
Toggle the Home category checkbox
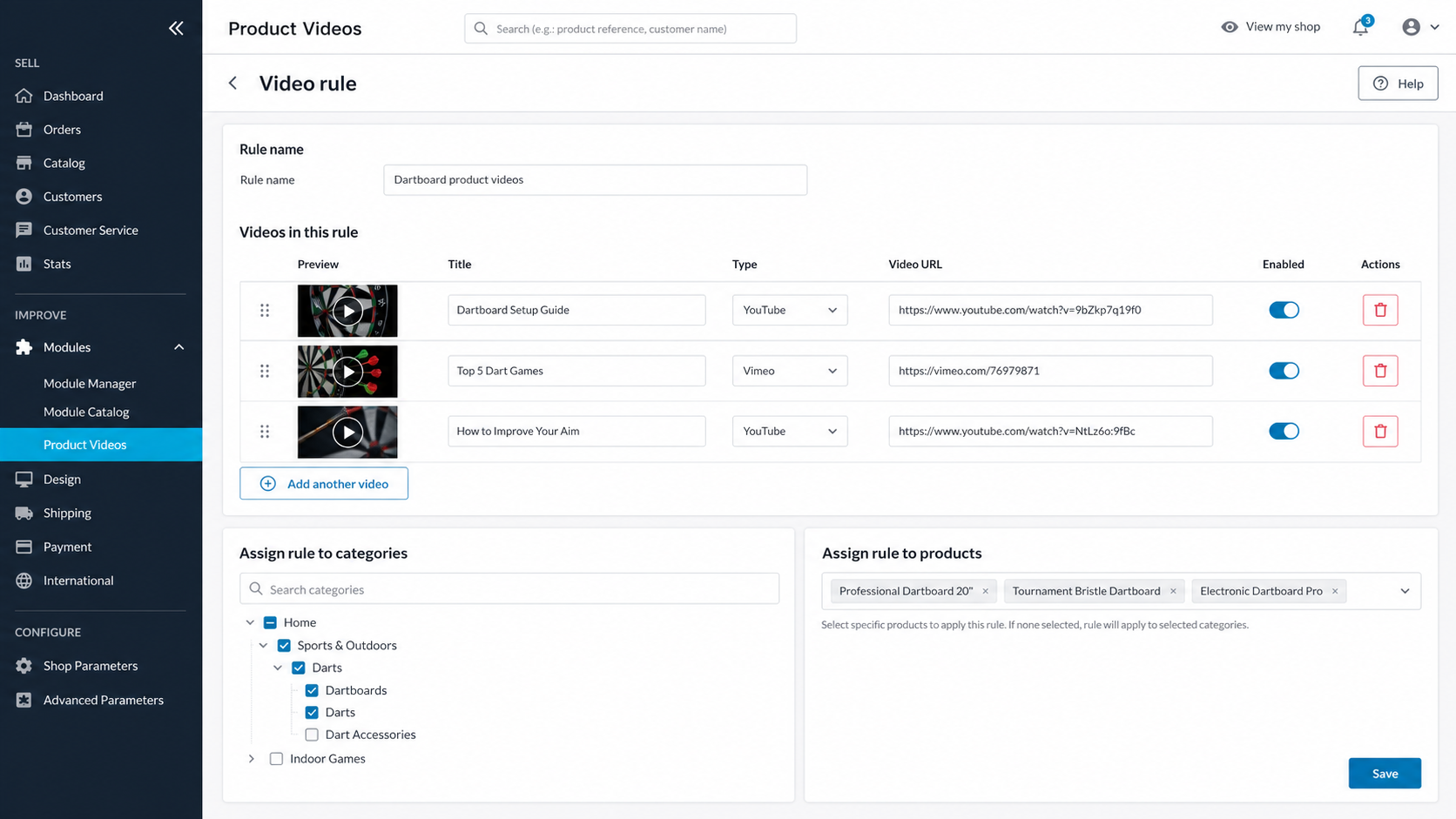270,622
